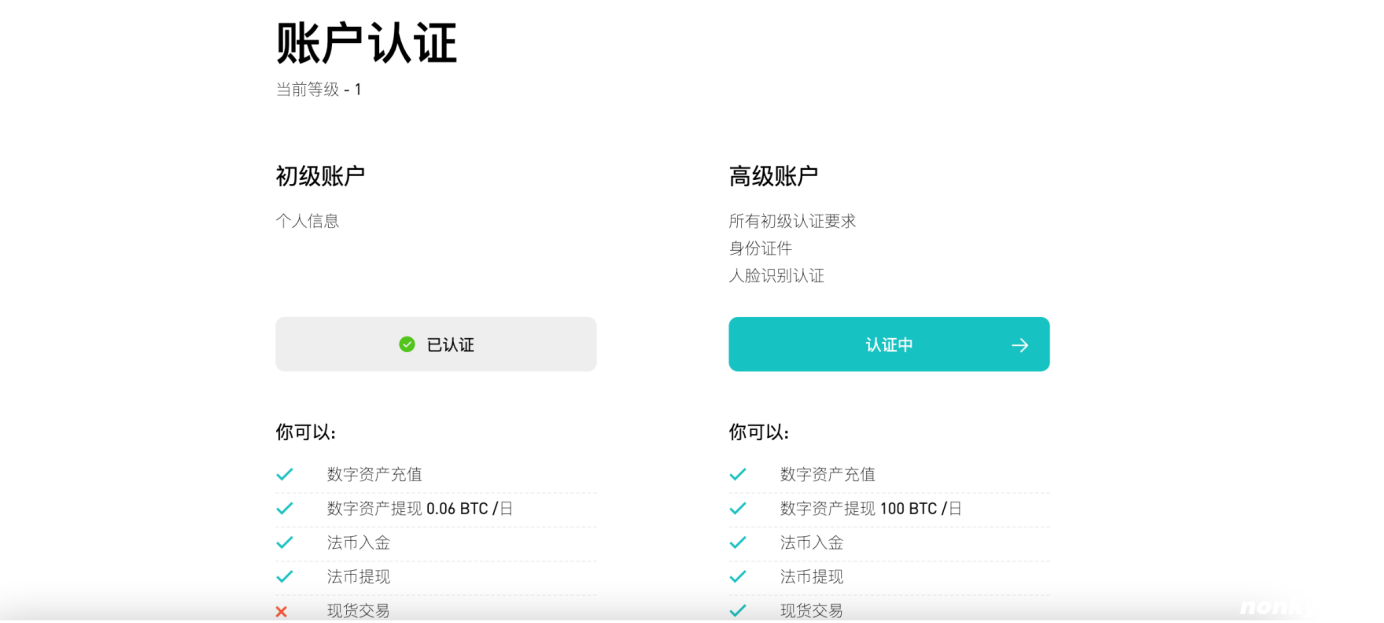
Task: Select the 账户认证 page title
Action: pos(366,43)
